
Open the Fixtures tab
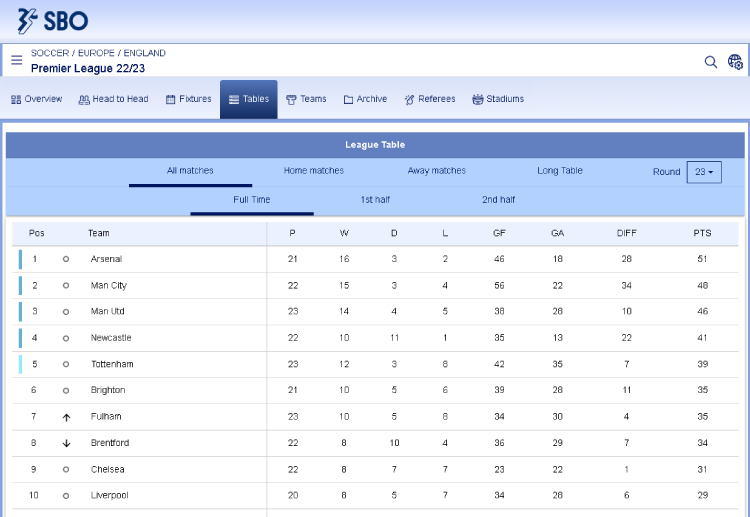coord(188,99)
